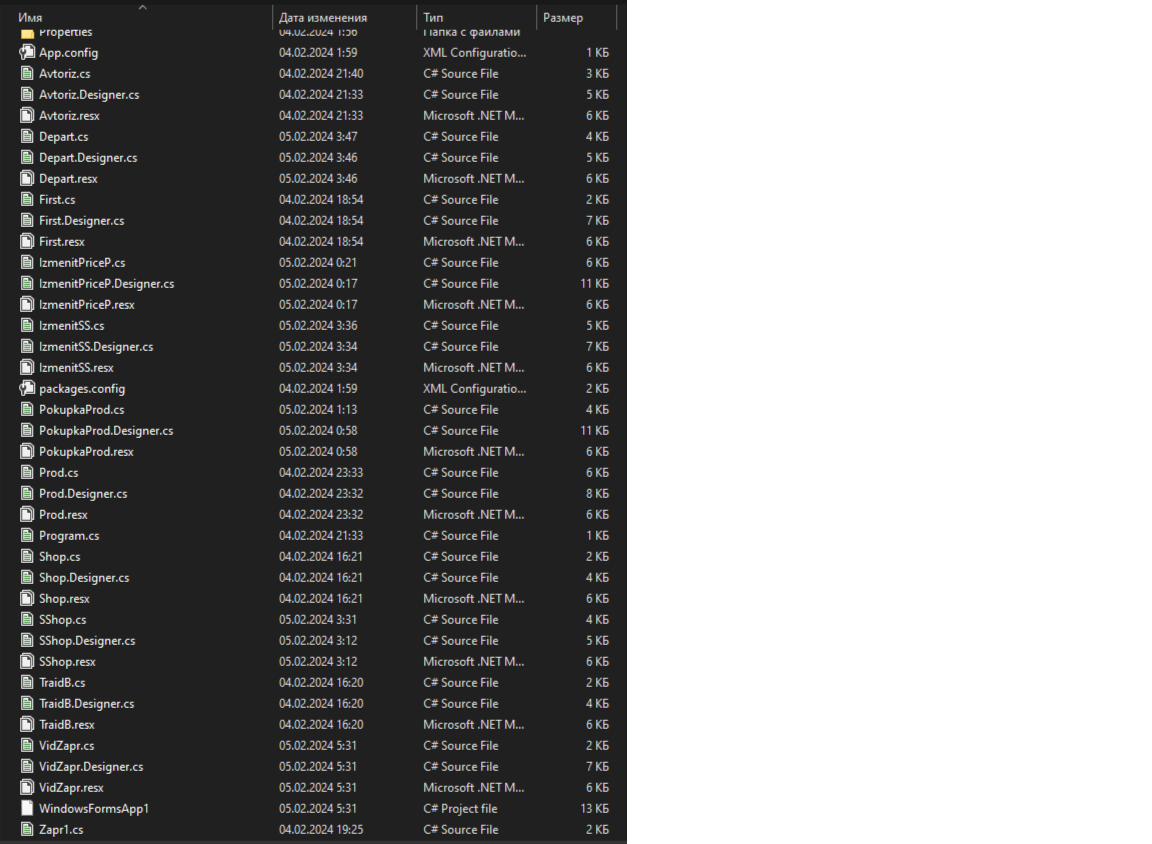Select the TraidB.Designer.cs file name
1152x844 pixels.
point(86,704)
